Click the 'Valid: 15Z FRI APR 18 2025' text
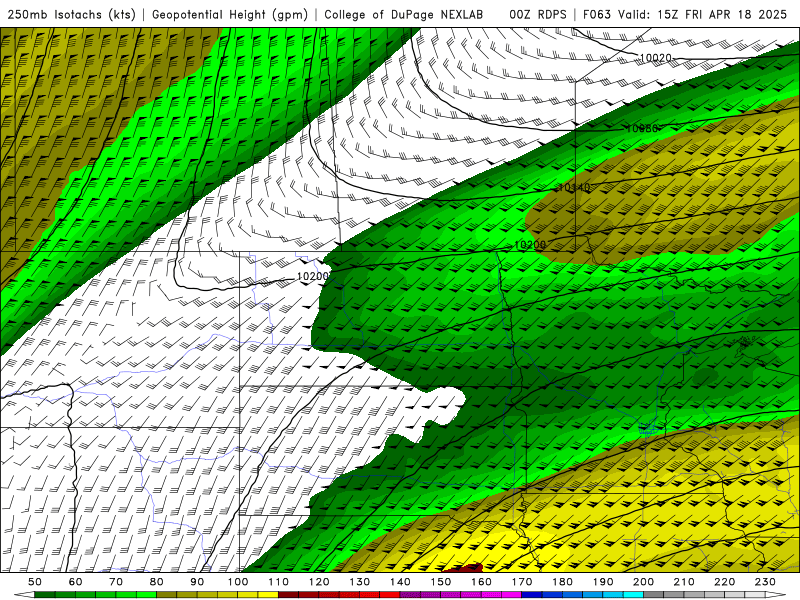This screenshot has height=600, width=800. pyautogui.click(x=703, y=14)
